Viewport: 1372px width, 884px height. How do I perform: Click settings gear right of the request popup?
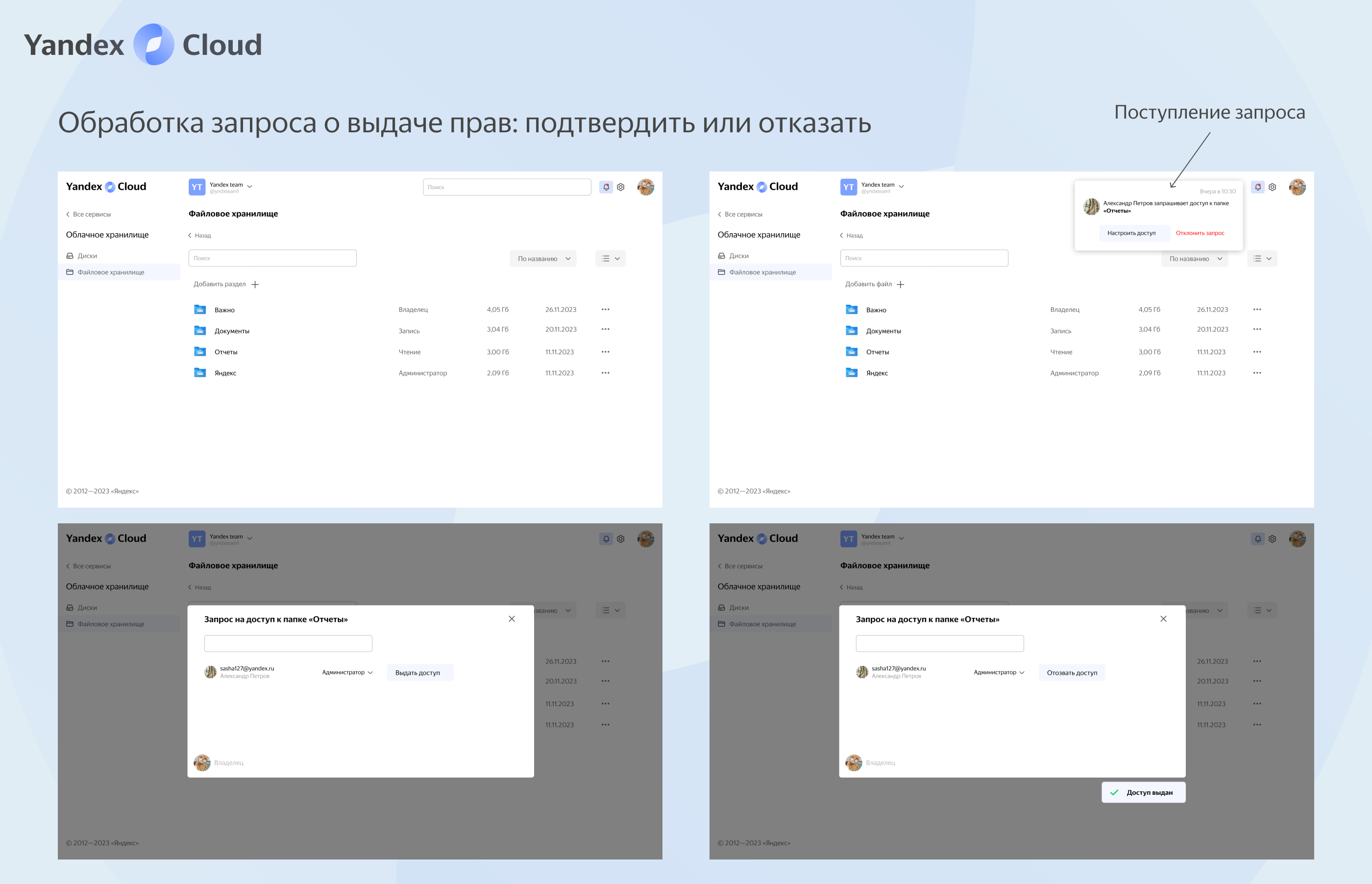pos(1272,187)
